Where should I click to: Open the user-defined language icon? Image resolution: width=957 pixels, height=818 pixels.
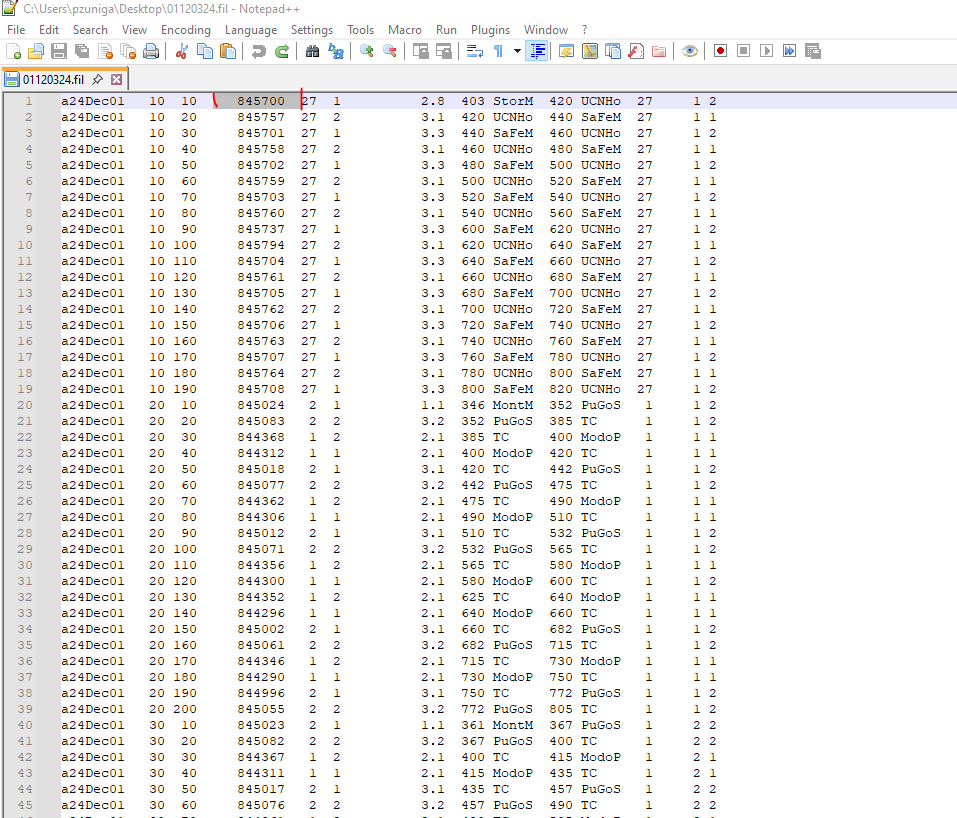tap(566, 51)
